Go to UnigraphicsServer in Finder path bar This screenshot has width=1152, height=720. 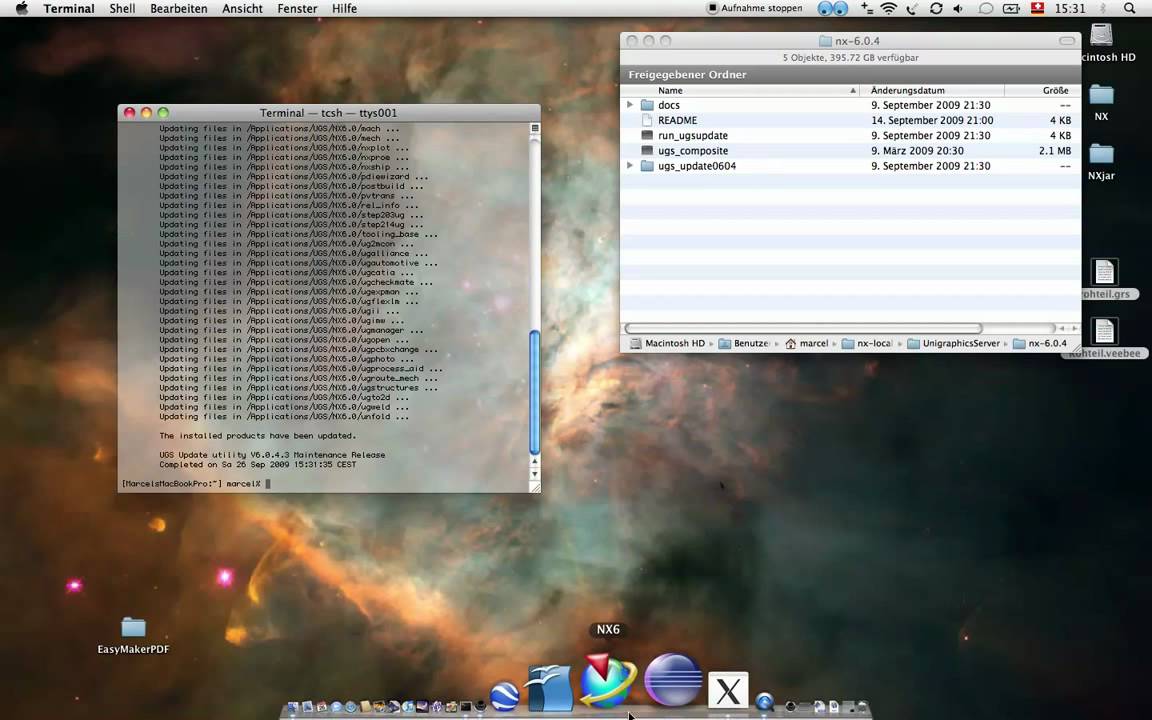[x=954, y=343]
